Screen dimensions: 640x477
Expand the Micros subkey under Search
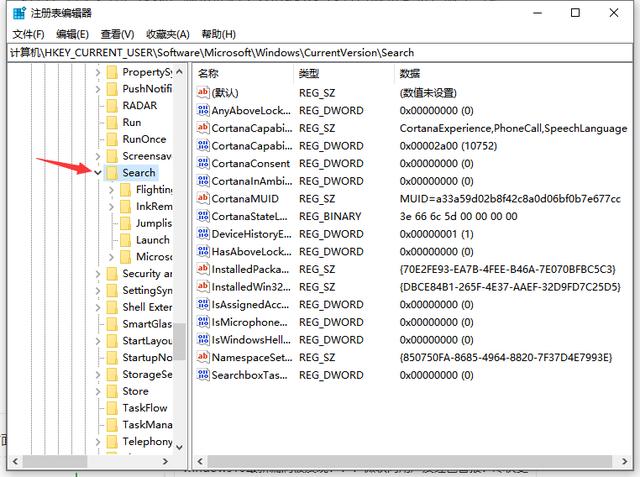[111, 257]
